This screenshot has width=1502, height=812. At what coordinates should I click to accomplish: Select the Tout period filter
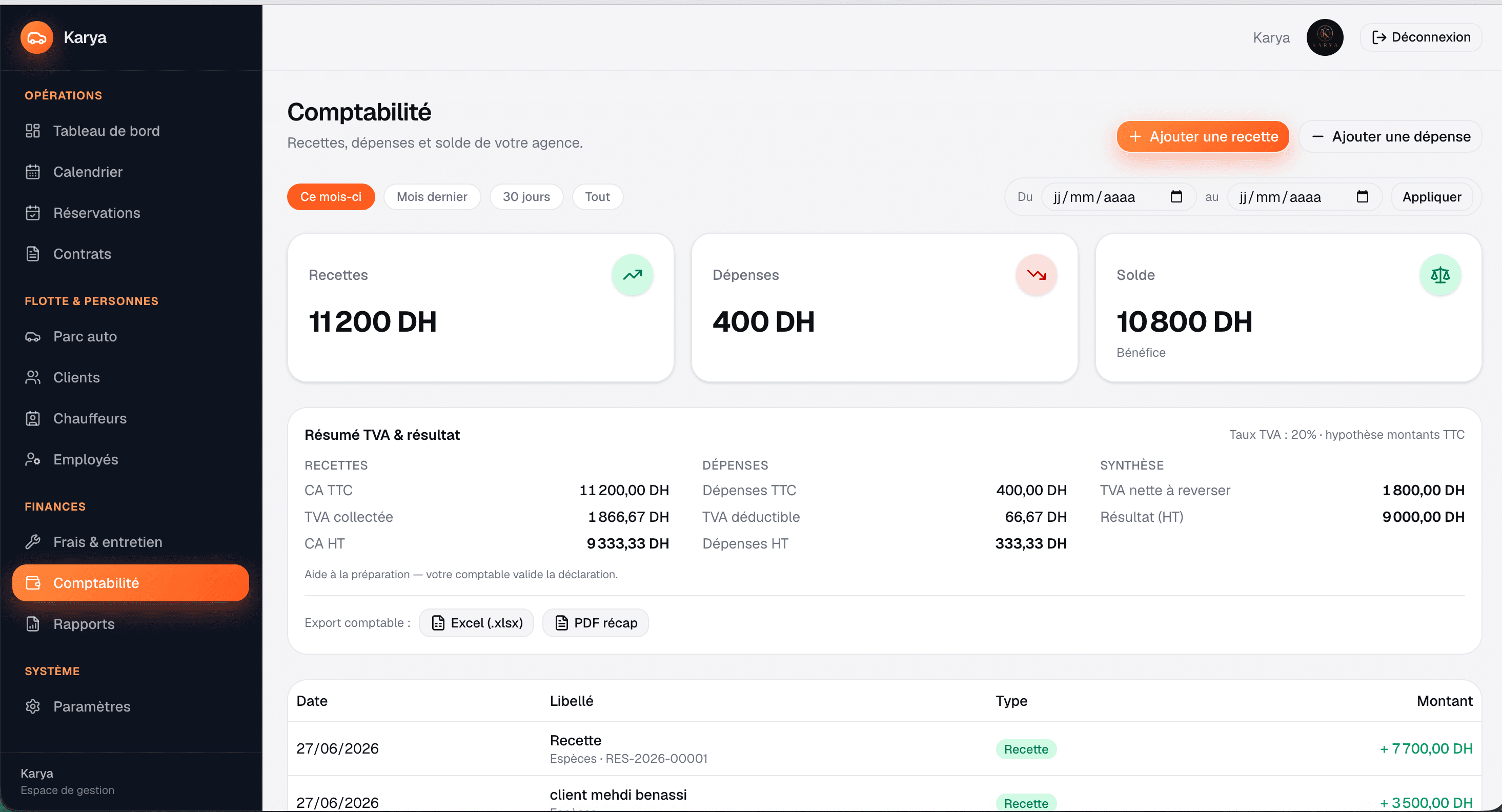[598, 197]
